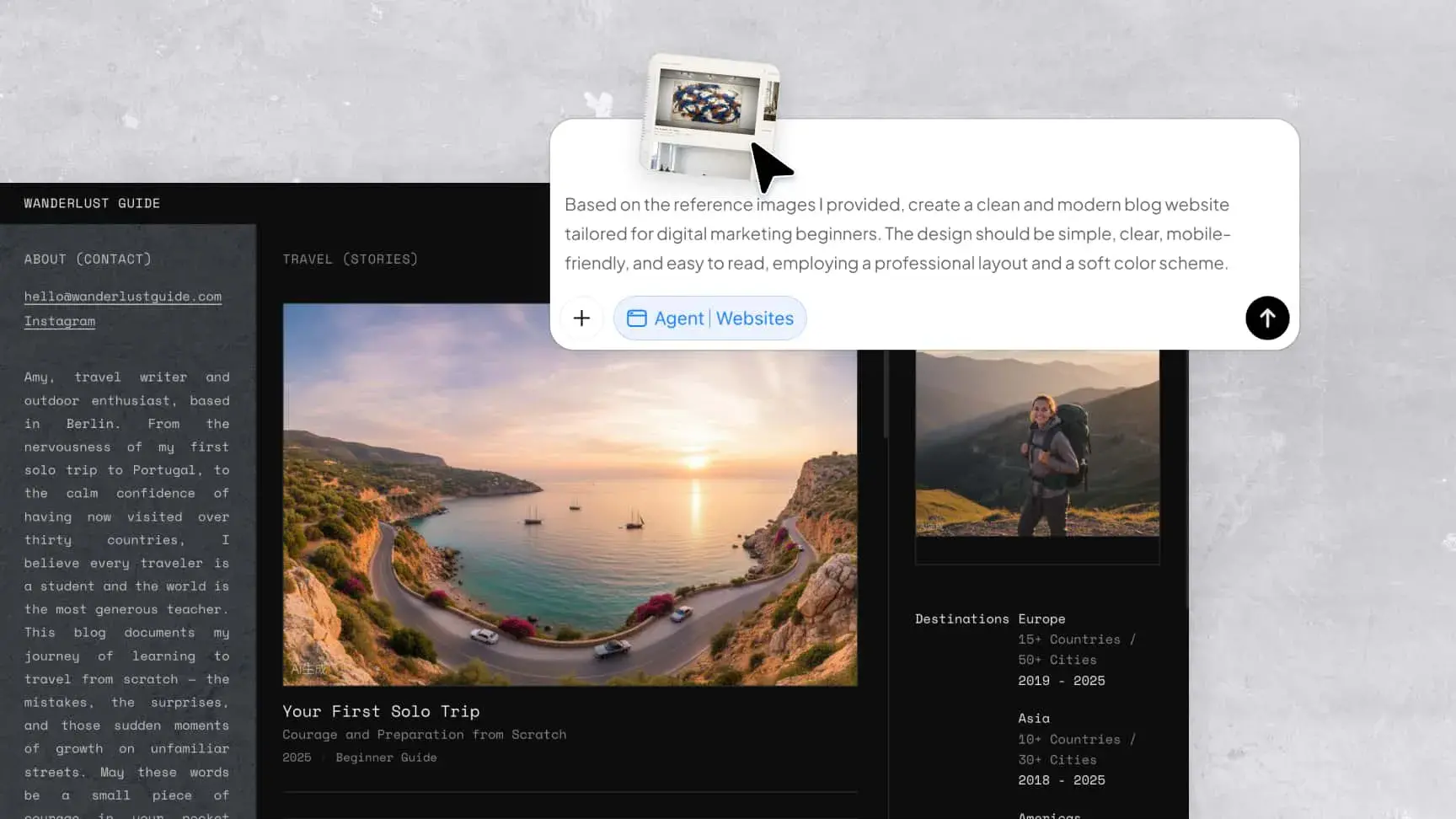
Task: Select the ABOUT (CONTACT) section heading
Action: 88,259
